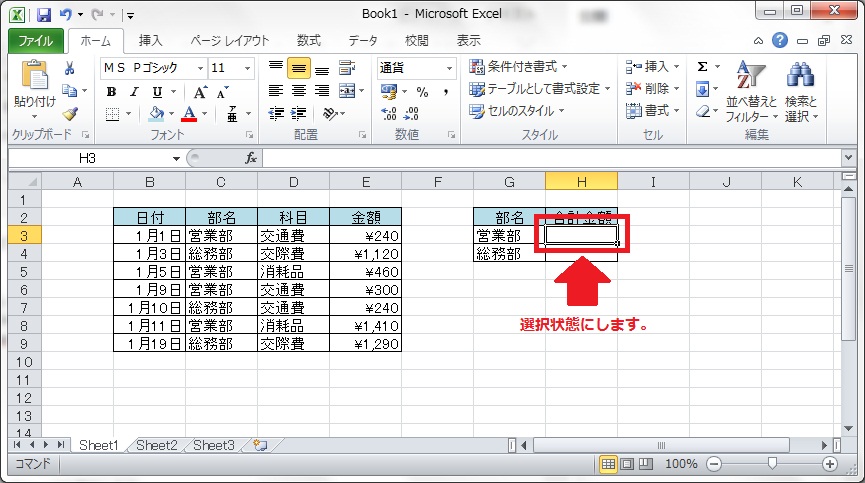Switch to the Data (データ) tab
The image size is (865, 483).
point(362,40)
